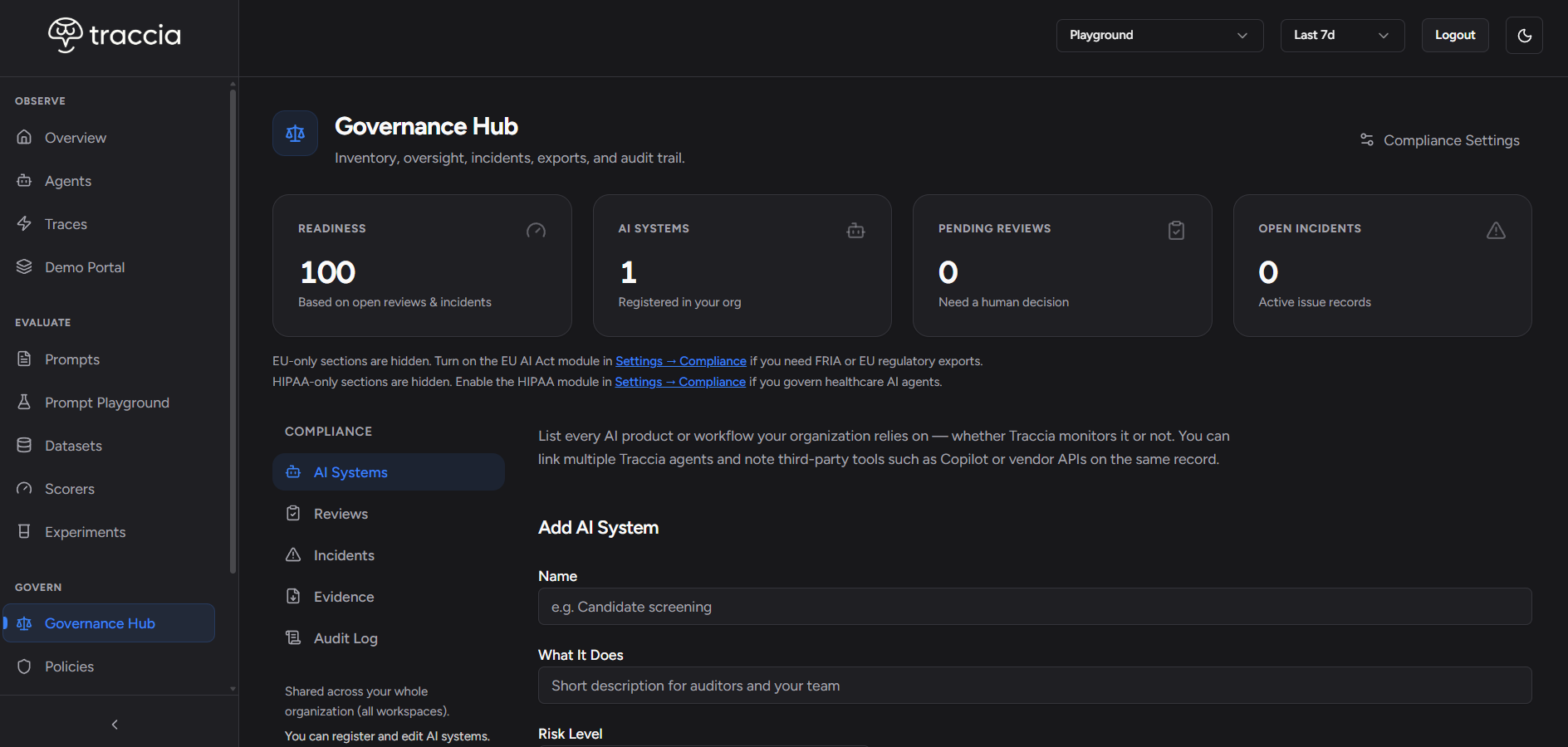Follow Settings → Compliance link in HIPAA-only notice

[680, 382]
